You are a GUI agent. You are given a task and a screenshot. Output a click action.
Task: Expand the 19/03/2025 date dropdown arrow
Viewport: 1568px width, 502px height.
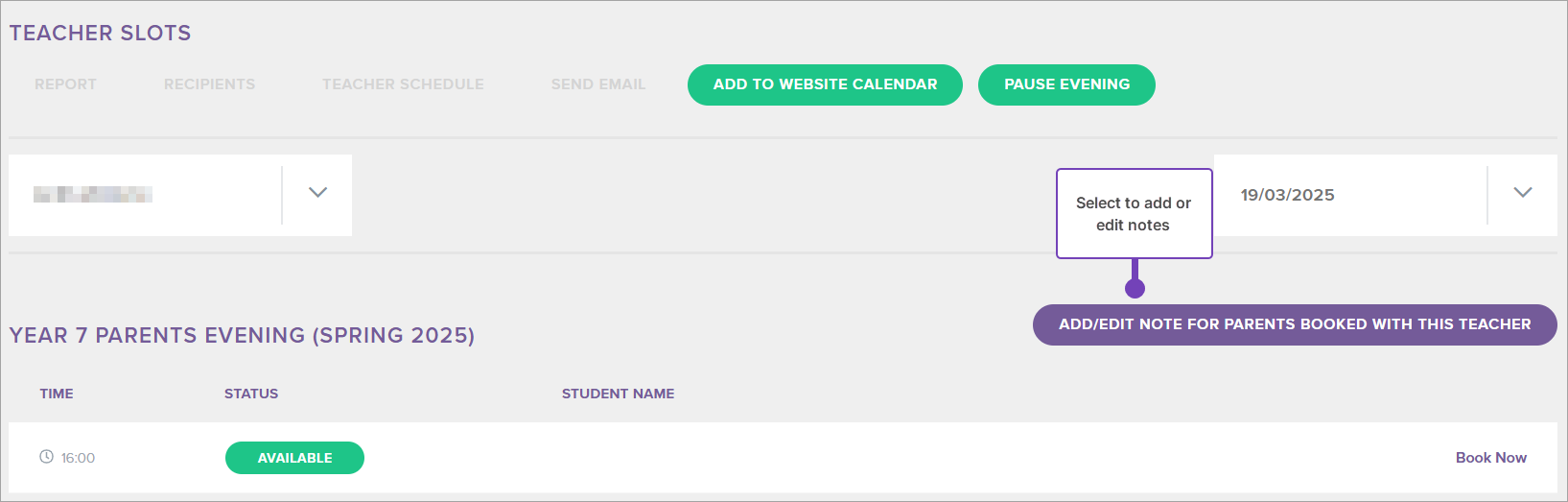click(1522, 193)
